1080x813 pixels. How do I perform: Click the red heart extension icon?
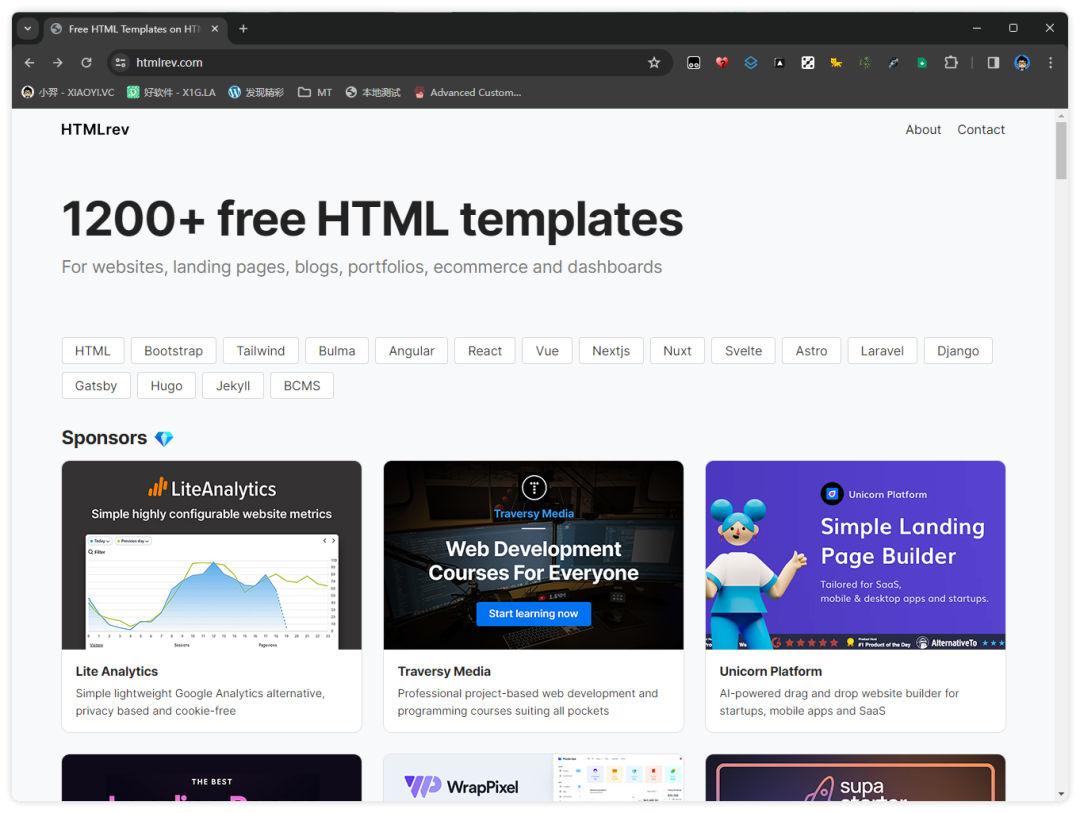pos(722,63)
